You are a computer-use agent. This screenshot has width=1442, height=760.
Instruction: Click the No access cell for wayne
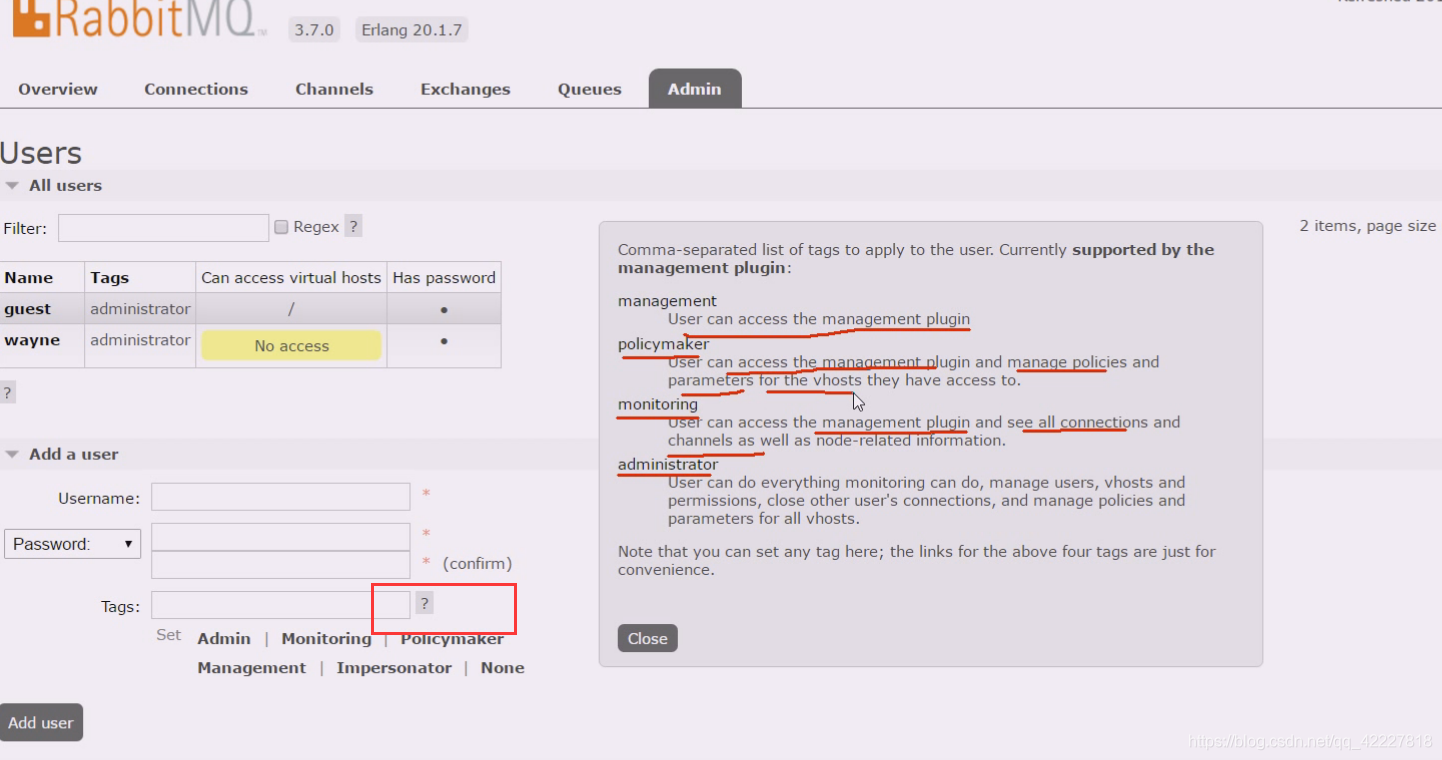pyautogui.click(x=291, y=346)
